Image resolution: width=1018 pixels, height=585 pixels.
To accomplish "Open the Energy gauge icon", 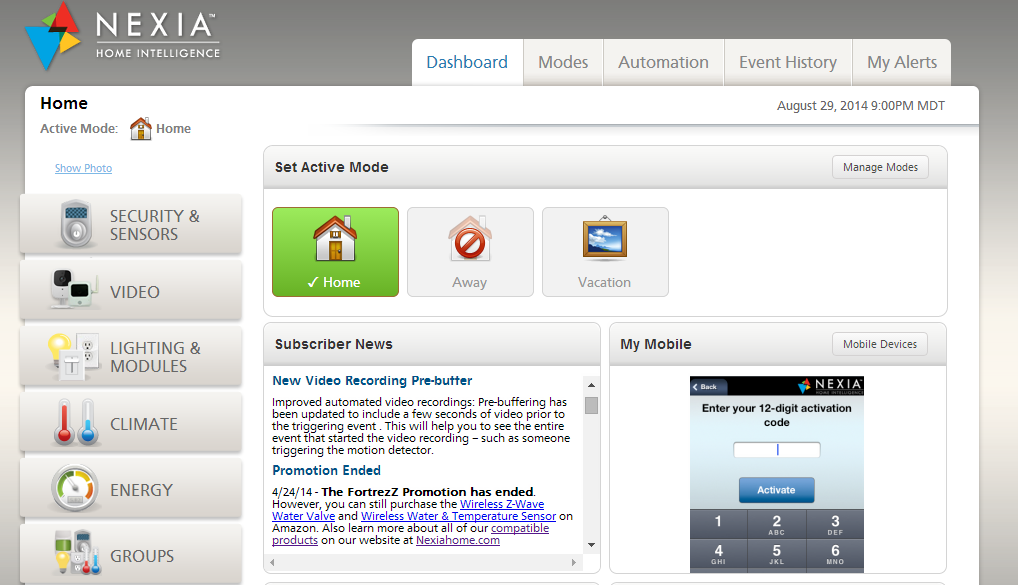I will coord(75,488).
